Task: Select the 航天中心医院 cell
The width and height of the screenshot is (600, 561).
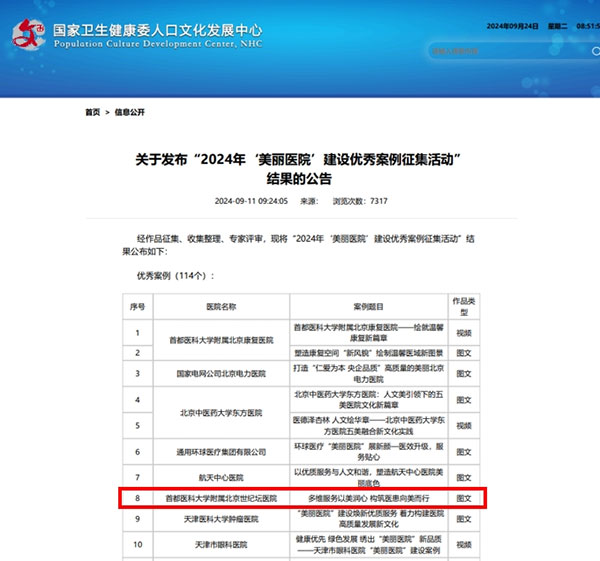Action: tap(221, 478)
